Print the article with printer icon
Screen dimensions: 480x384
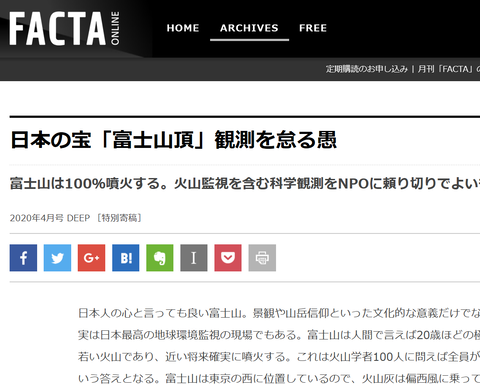[262, 258]
